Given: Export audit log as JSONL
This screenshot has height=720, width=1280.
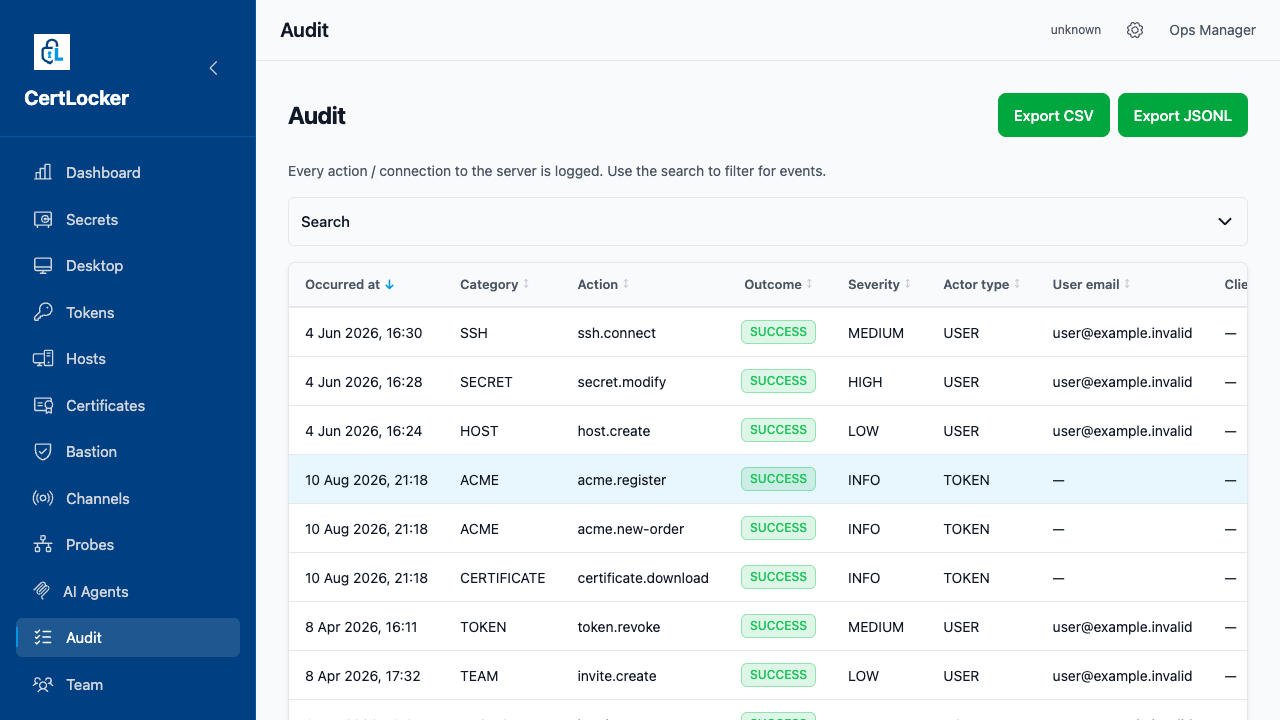Looking at the screenshot, I should point(1183,116).
